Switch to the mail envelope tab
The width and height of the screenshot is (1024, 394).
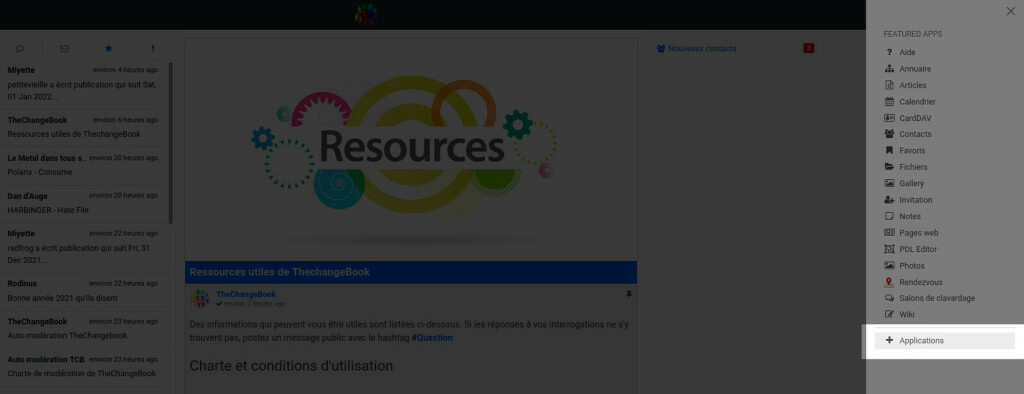[64, 48]
